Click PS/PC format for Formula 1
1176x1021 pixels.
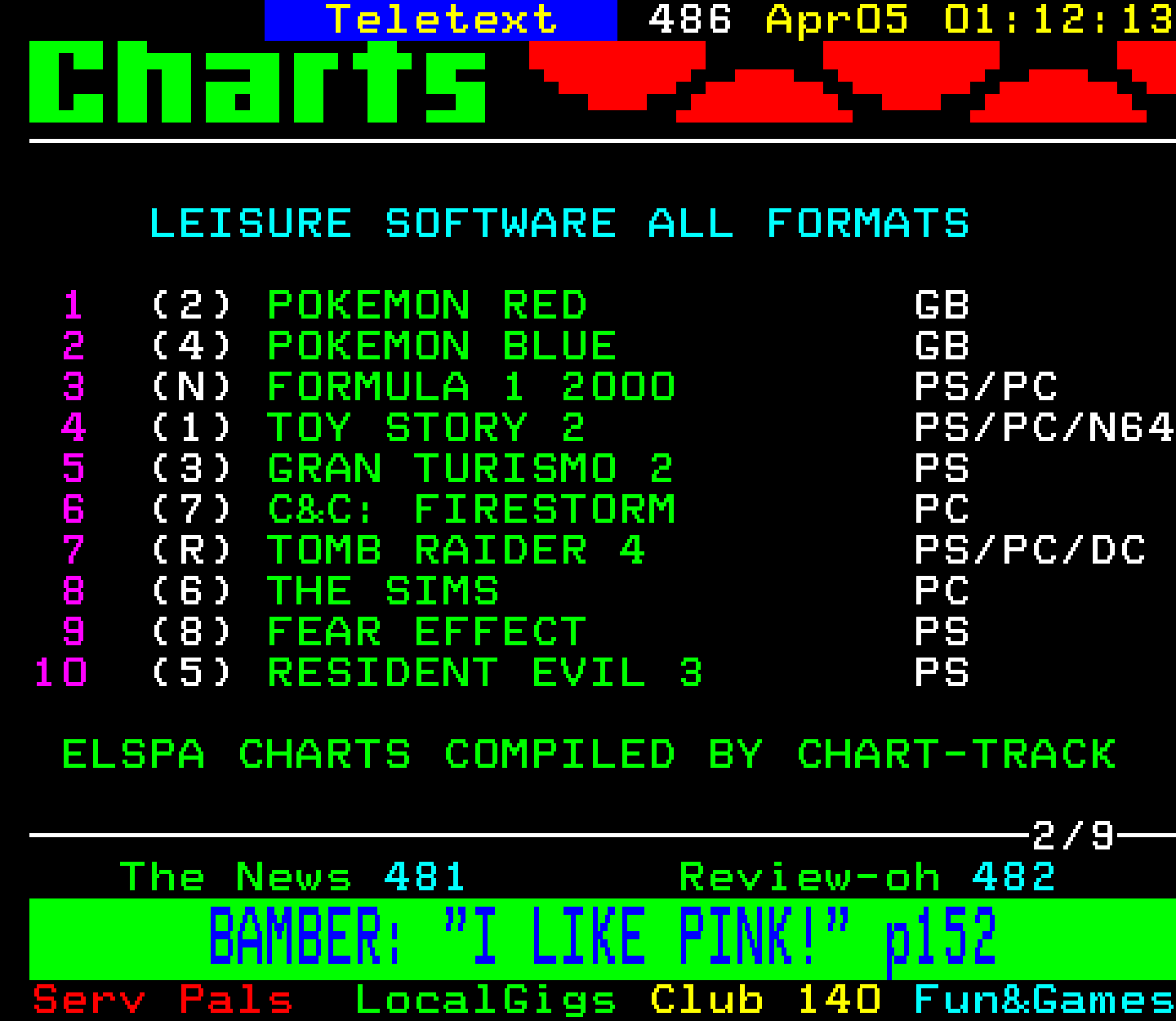click(x=986, y=387)
